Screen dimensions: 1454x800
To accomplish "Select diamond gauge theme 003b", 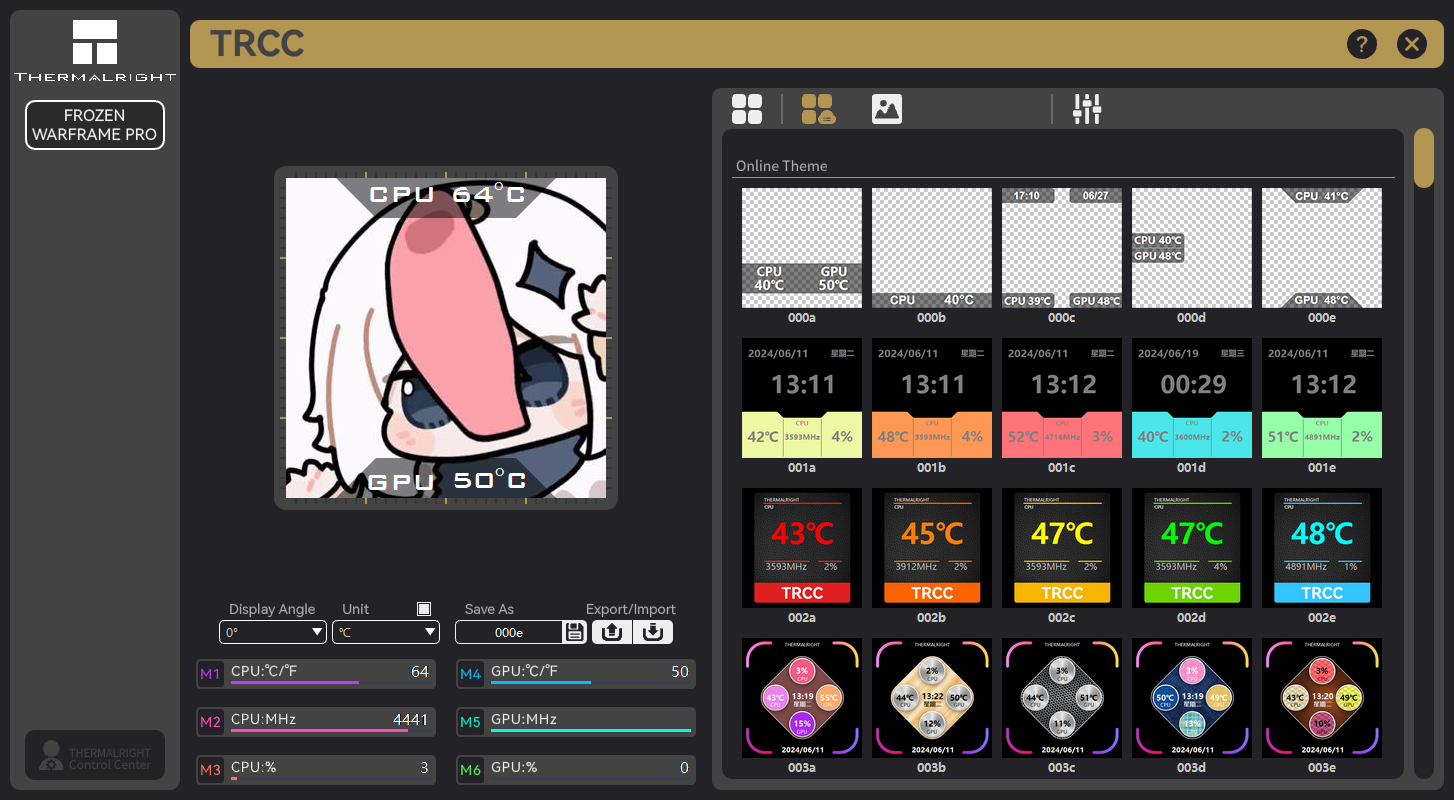I will [x=932, y=698].
